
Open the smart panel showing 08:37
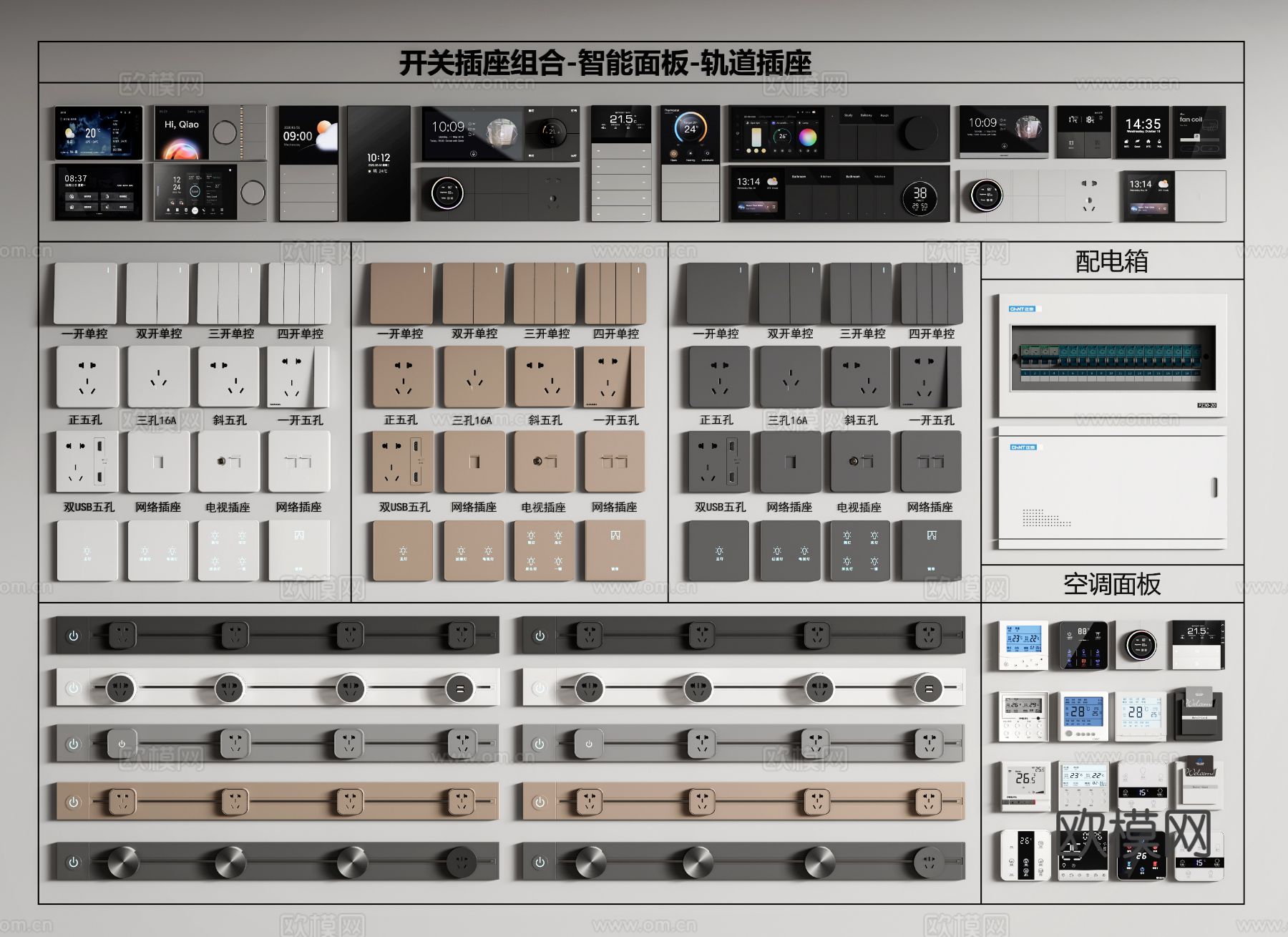[99, 192]
